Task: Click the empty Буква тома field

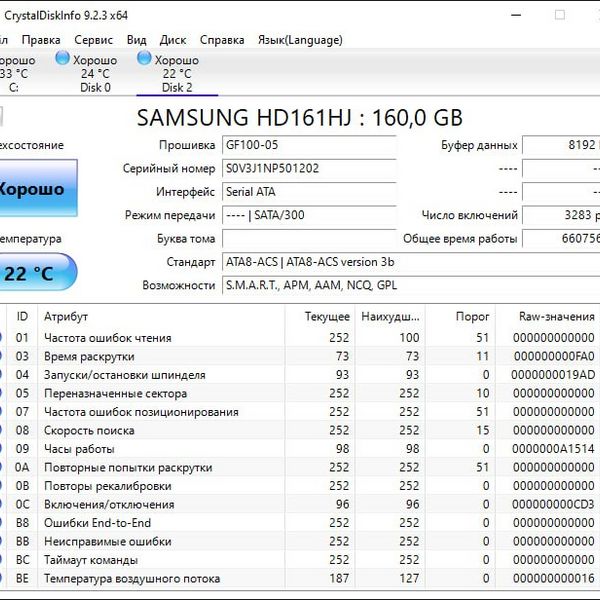Action: (309, 239)
